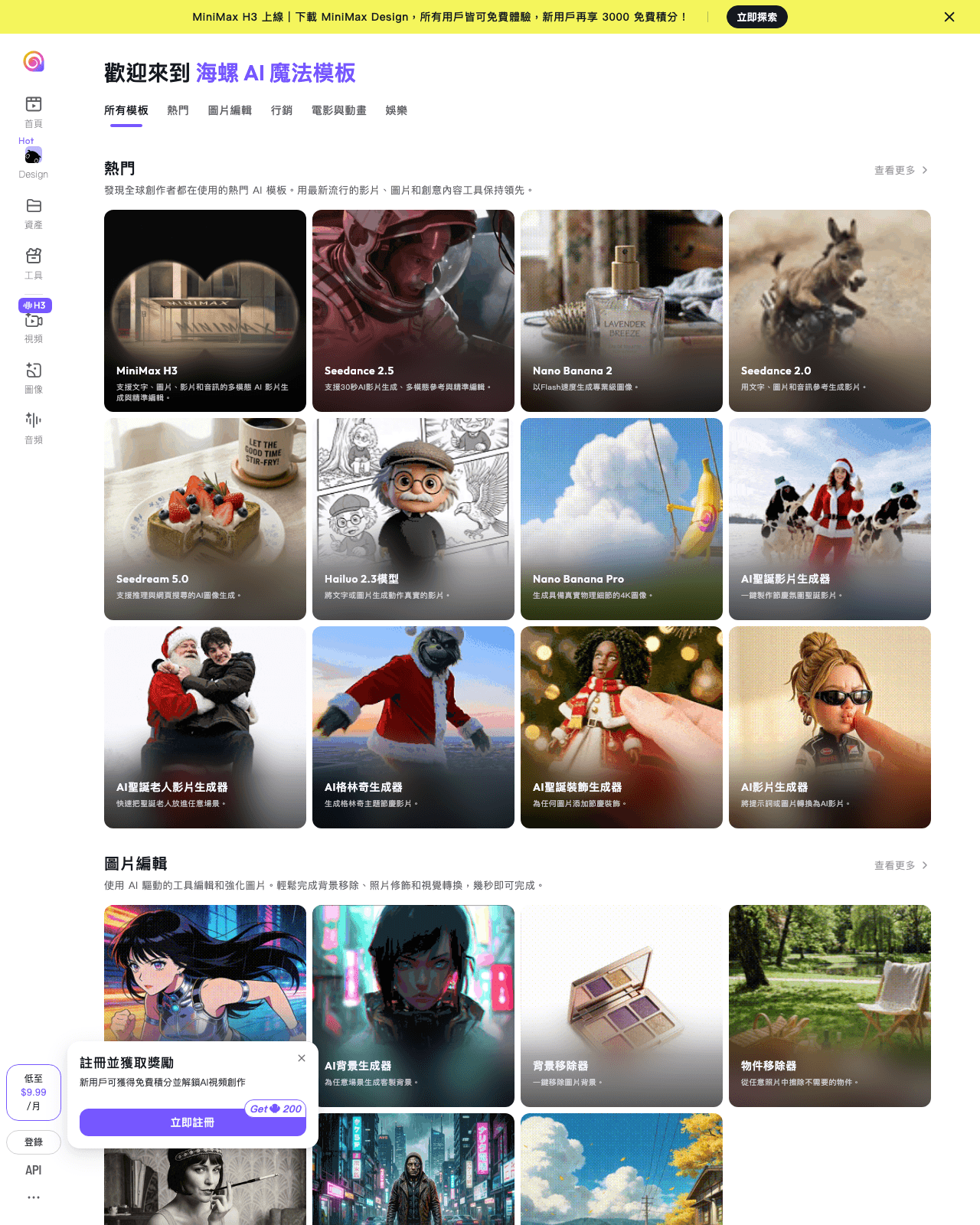Open the AI聖誕影片生成器 card
Screen dimensions: 980x1225
click(x=830, y=519)
